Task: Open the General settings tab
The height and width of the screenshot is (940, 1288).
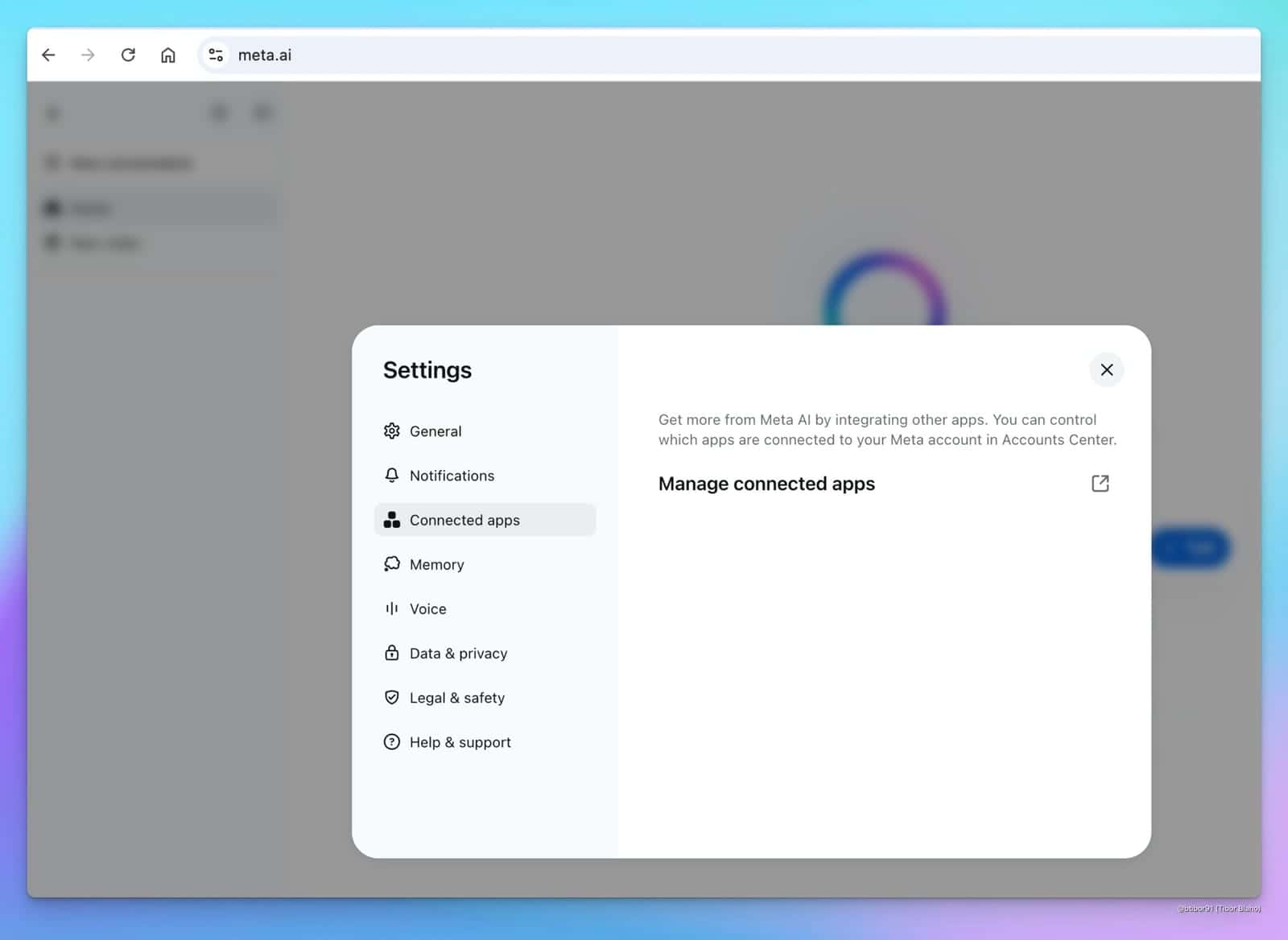Action: click(436, 431)
